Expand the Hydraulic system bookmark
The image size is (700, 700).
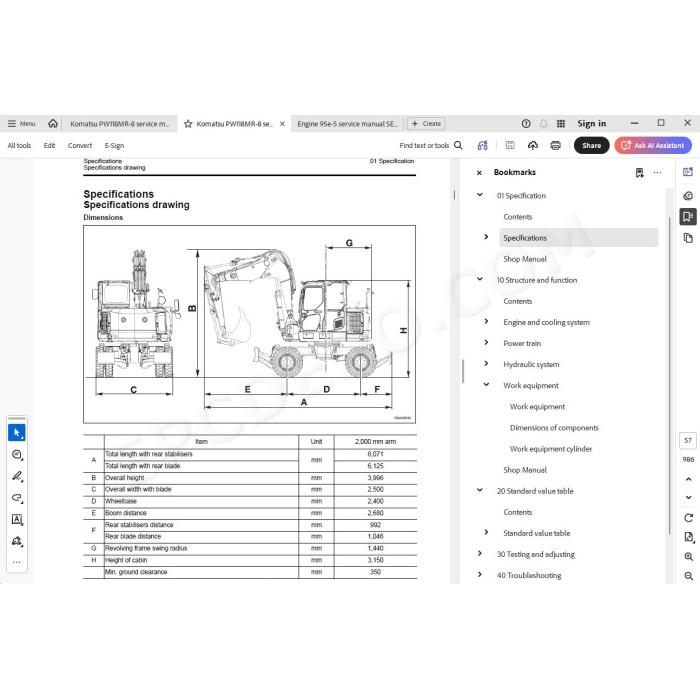(x=486, y=363)
